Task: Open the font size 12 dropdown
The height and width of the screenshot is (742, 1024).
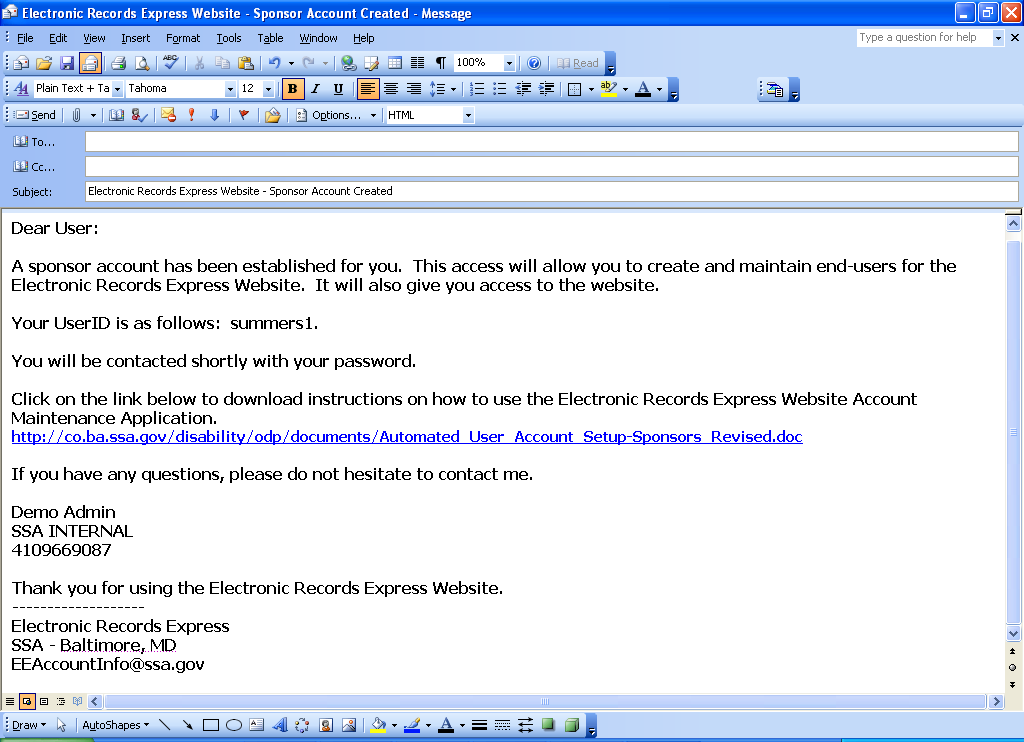Action: (268, 89)
